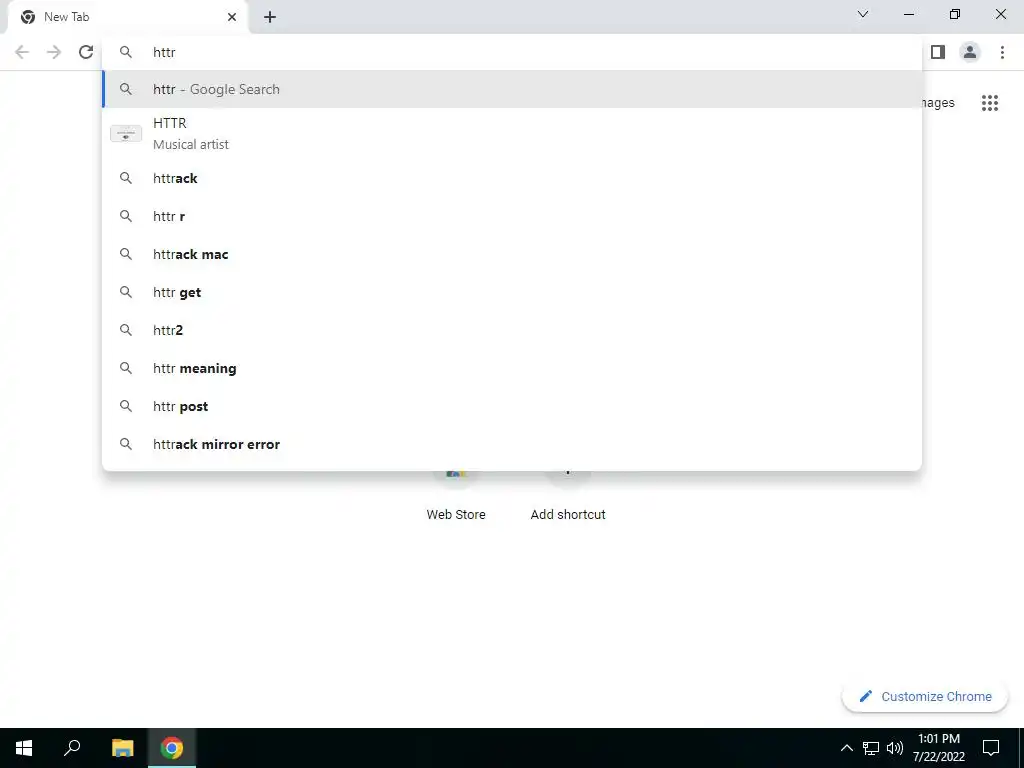Open the notification center icon
1024x768 pixels.
[991, 748]
